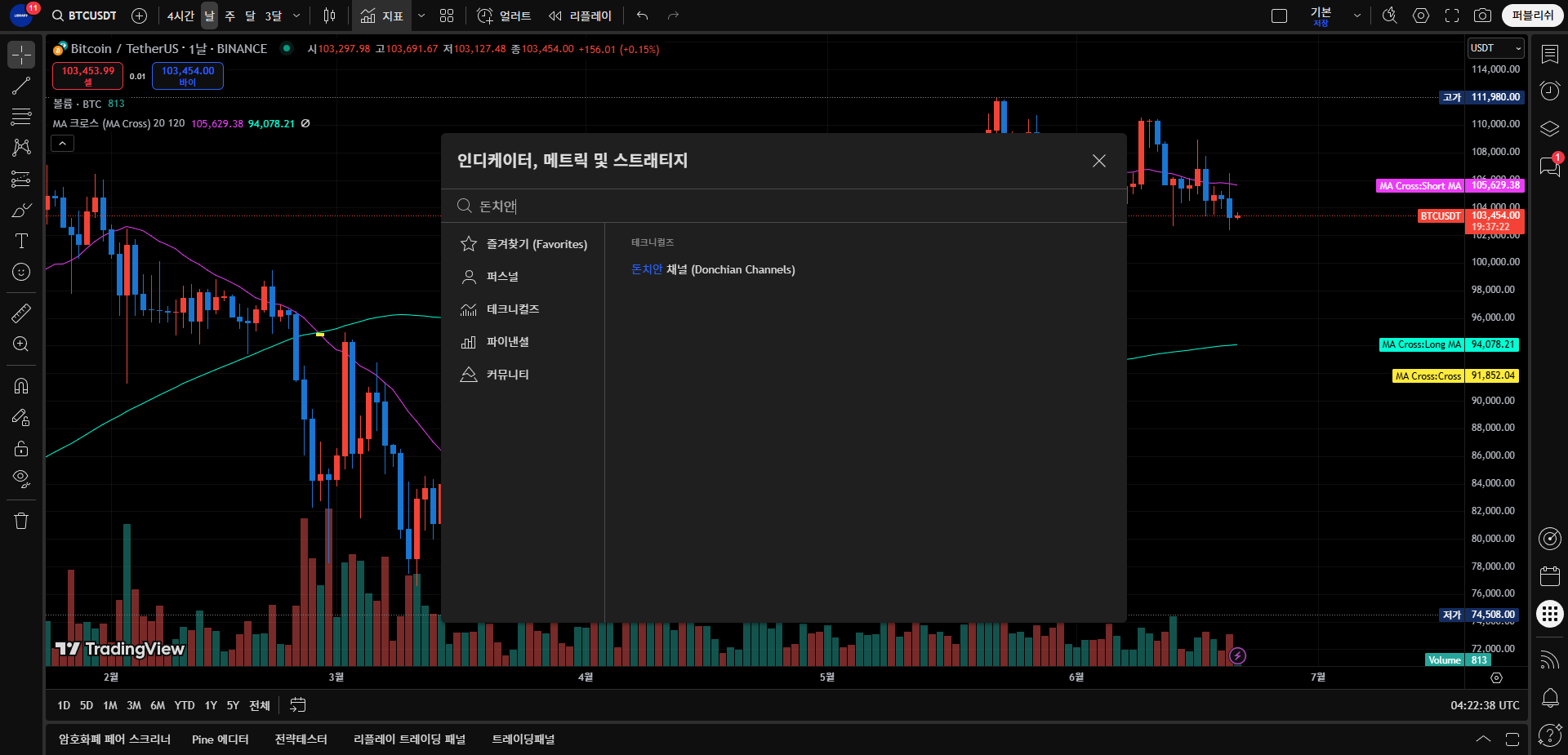1568x755 pixels.
Task: Open the chats panel with notification badge
Action: coord(1549,166)
